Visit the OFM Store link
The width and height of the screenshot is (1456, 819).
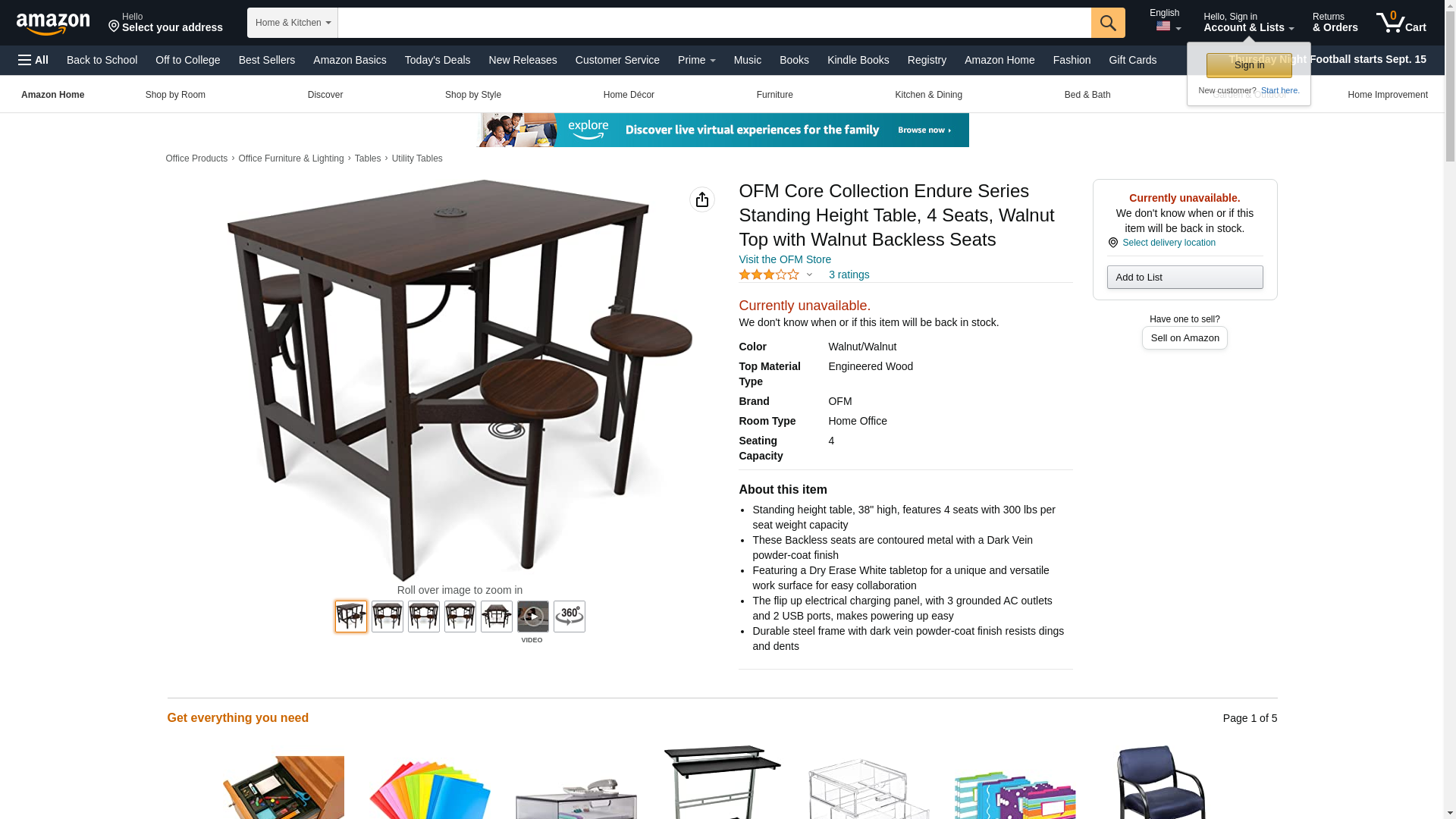click(785, 259)
